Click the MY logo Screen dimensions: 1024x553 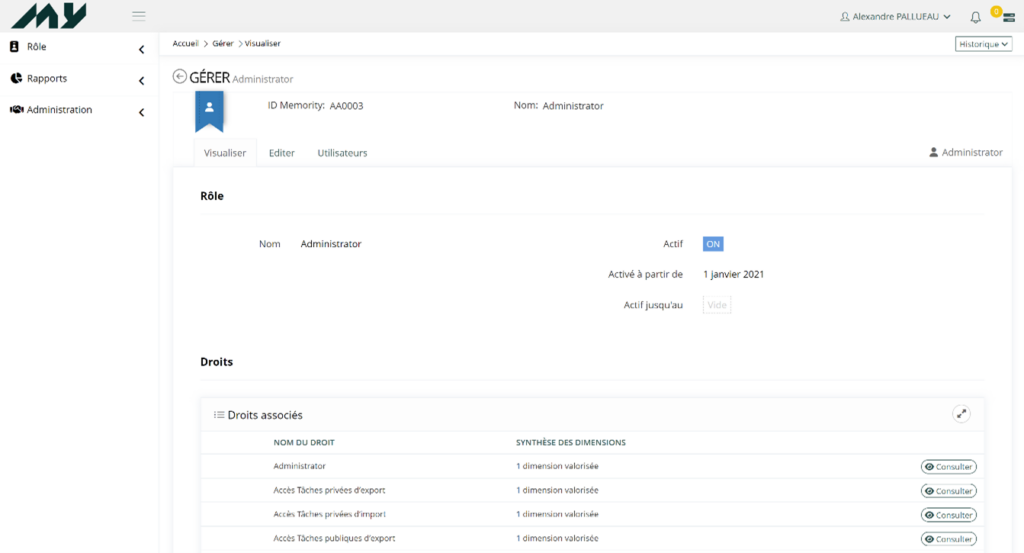[50, 16]
